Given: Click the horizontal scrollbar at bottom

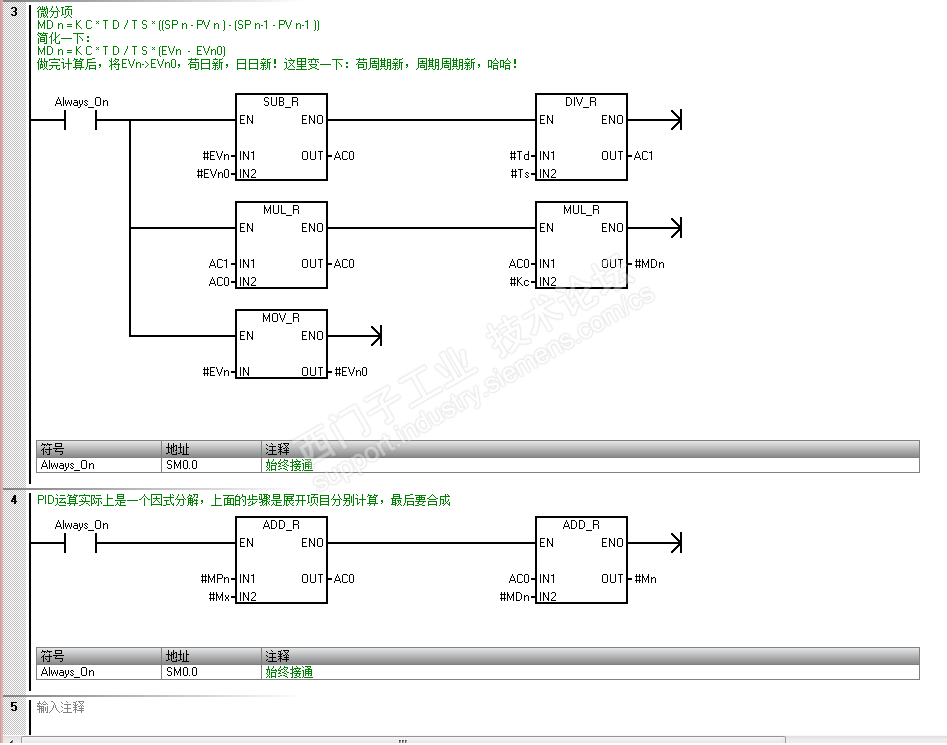Looking at the screenshot, I should (x=403, y=740).
